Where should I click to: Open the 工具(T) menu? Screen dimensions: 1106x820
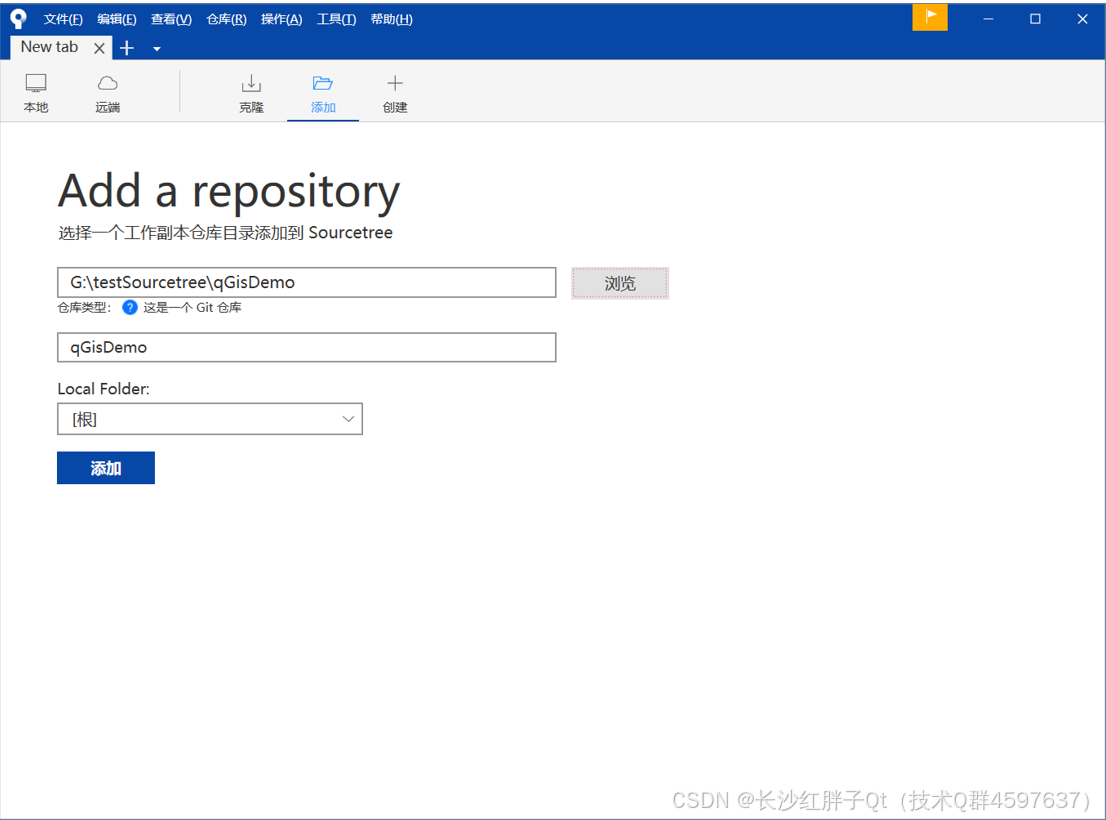(x=336, y=19)
